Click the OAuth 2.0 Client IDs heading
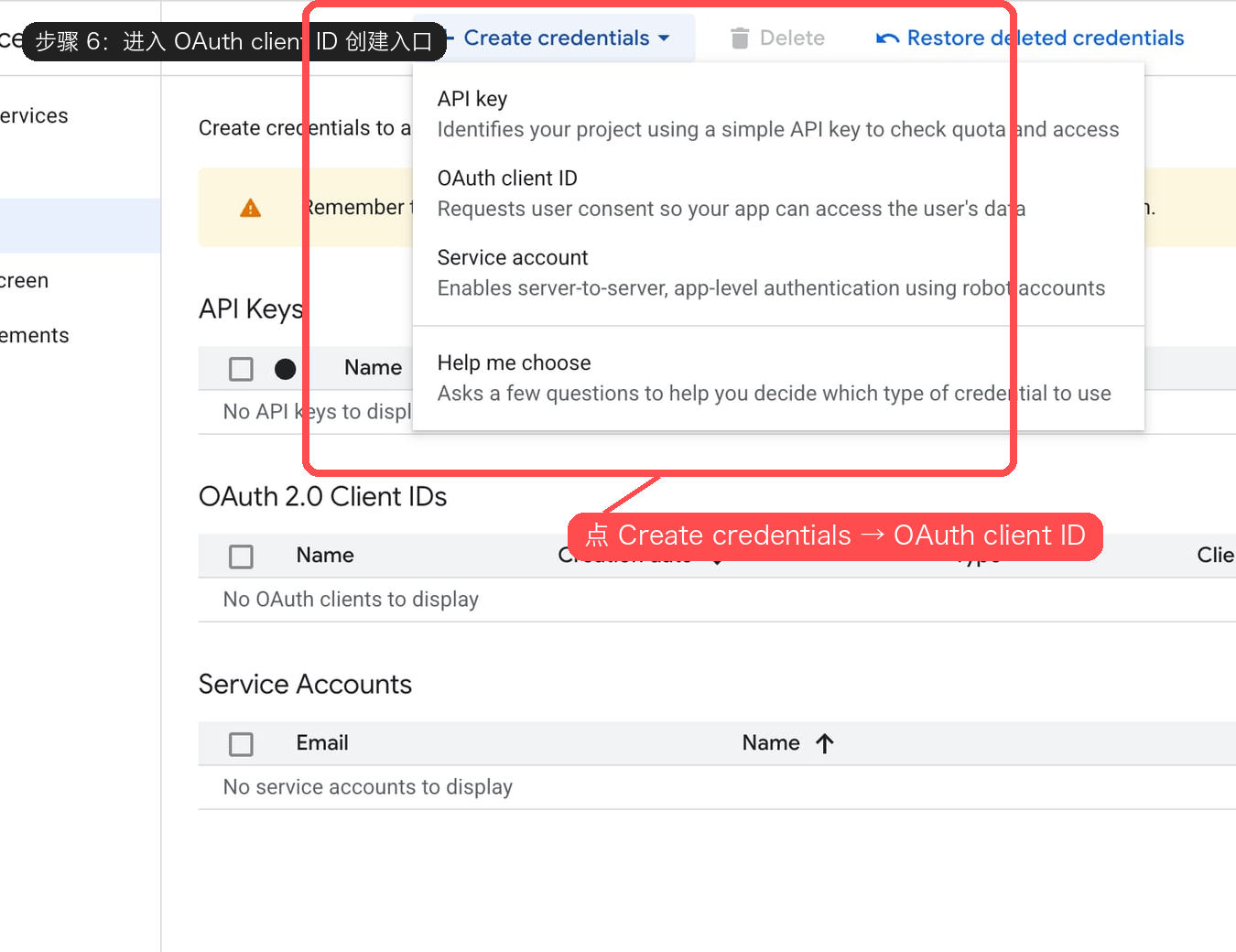 coord(322,497)
